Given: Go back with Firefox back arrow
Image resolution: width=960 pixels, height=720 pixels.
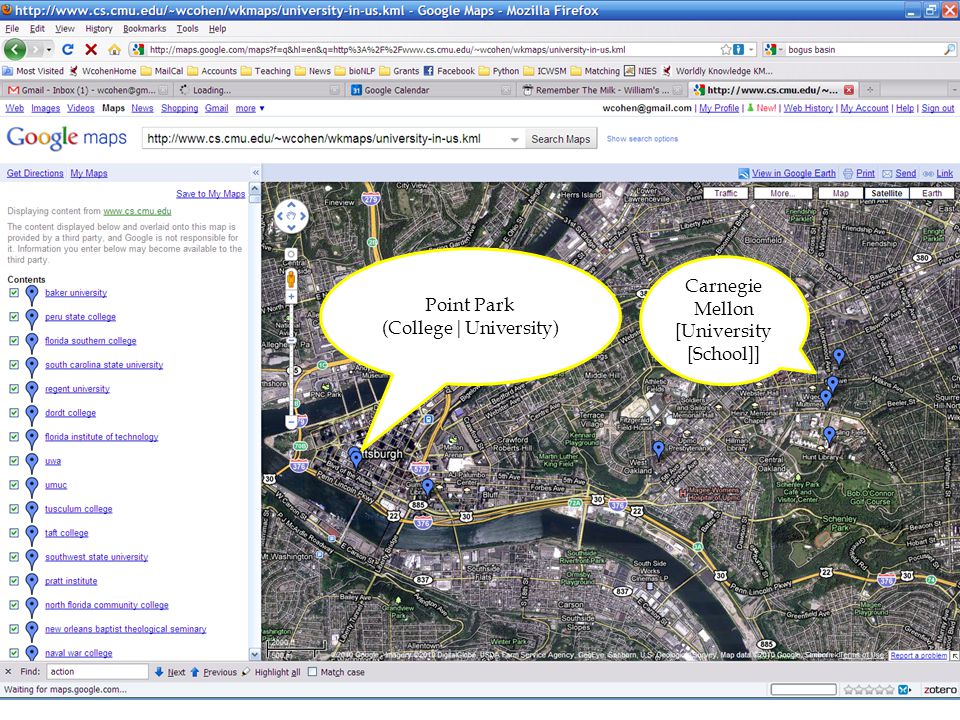Looking at the screenshot, I should [15, 50].
